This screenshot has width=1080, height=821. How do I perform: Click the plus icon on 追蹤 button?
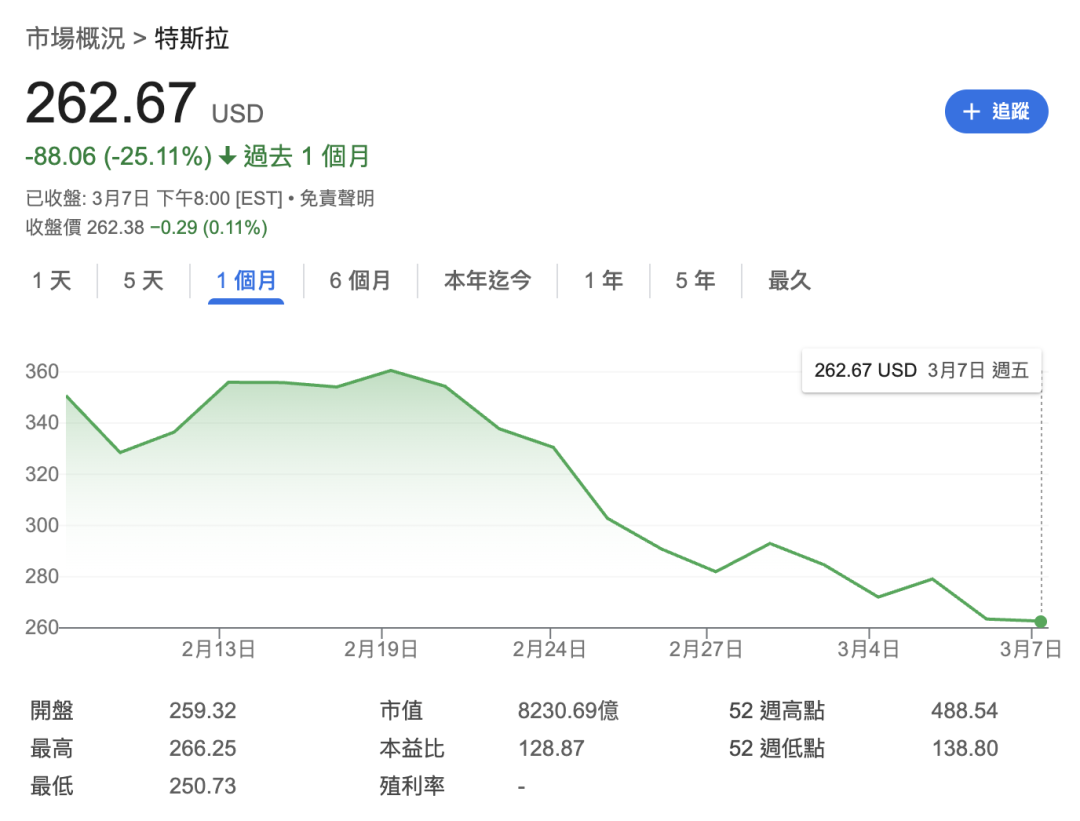coord(971,112)
